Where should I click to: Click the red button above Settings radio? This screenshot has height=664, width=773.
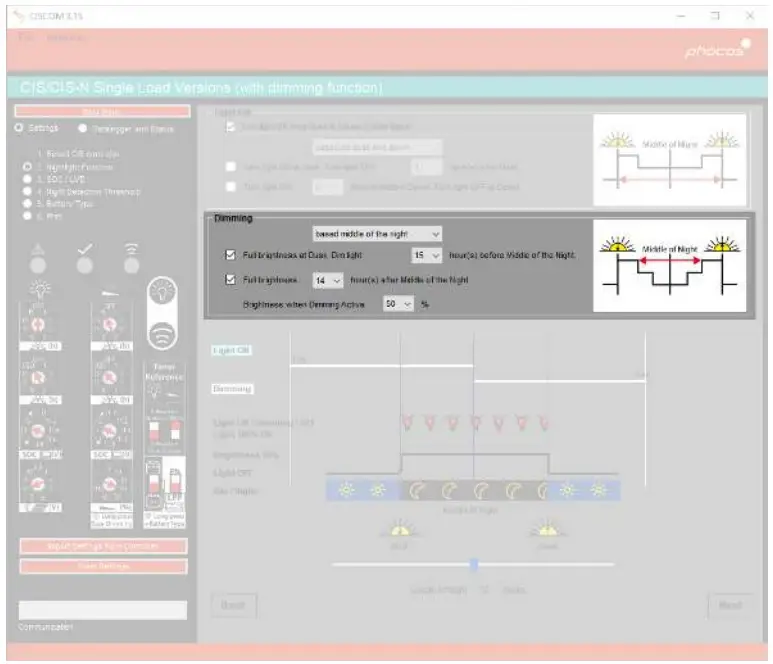(102, 111)
